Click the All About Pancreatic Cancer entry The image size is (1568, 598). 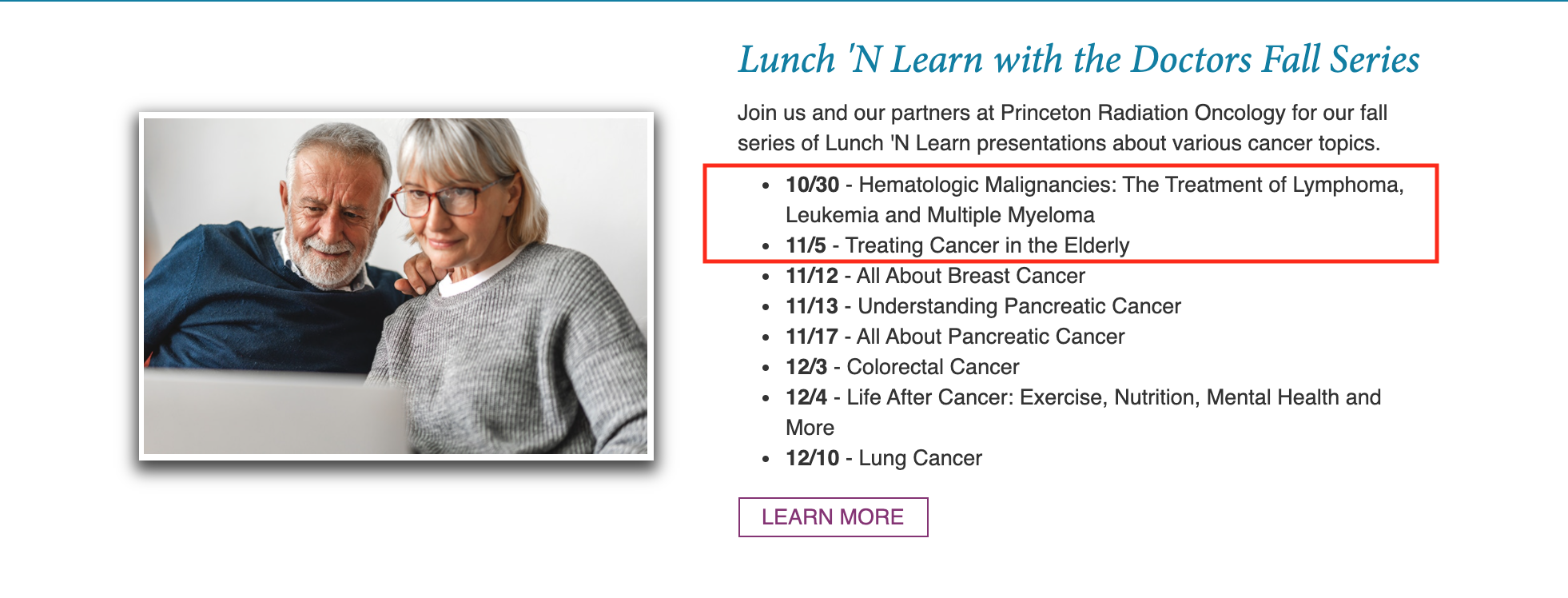pos(991,337)
